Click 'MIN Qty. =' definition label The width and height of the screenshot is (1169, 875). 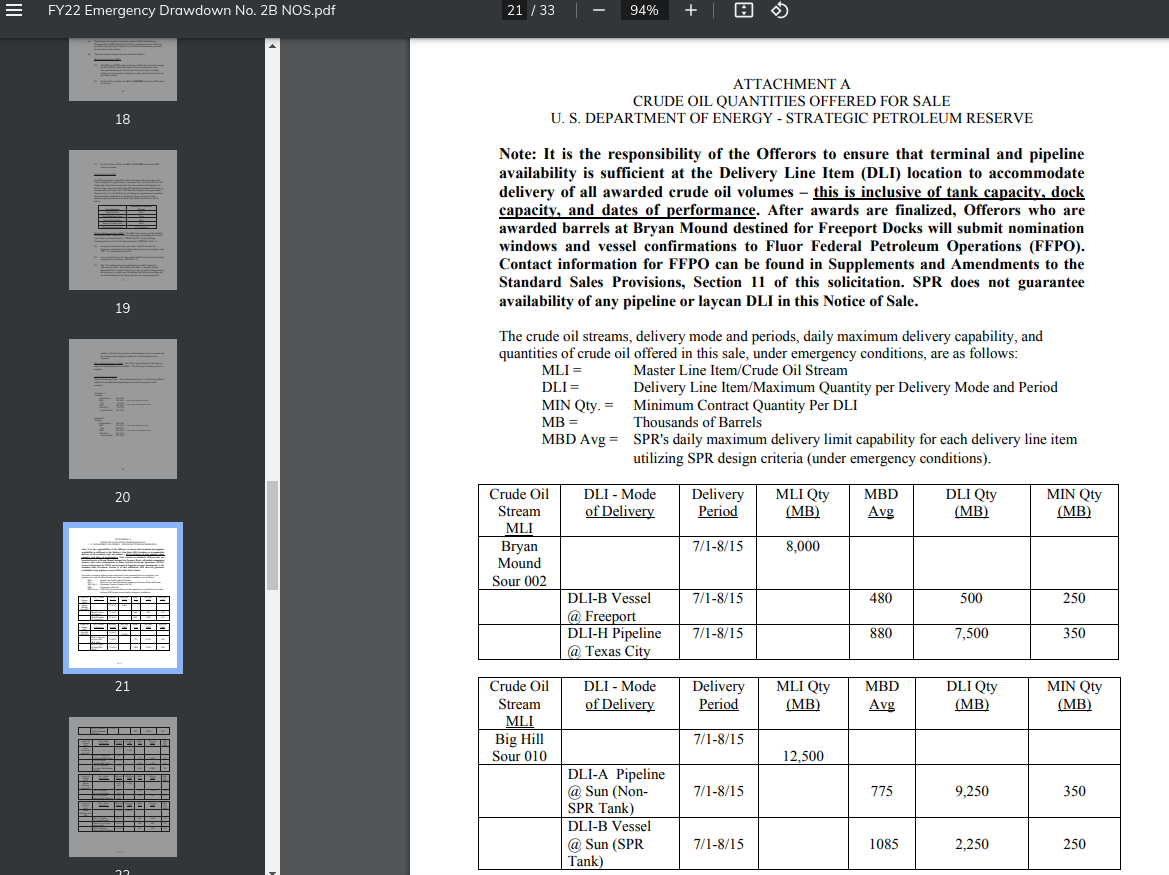(577, 405)
